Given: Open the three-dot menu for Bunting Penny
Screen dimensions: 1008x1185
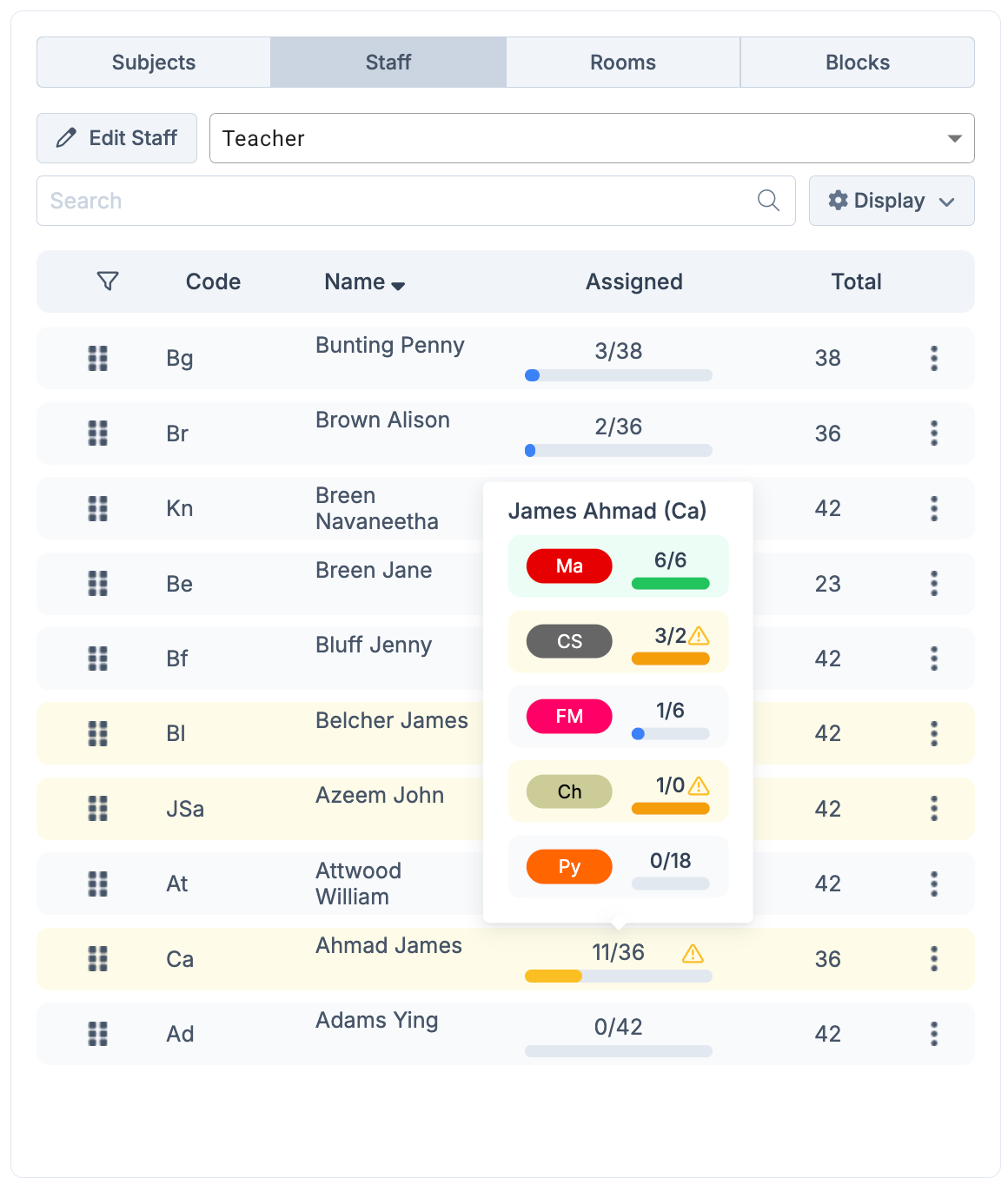Looking at the screenshot, I should click(934, 358).
